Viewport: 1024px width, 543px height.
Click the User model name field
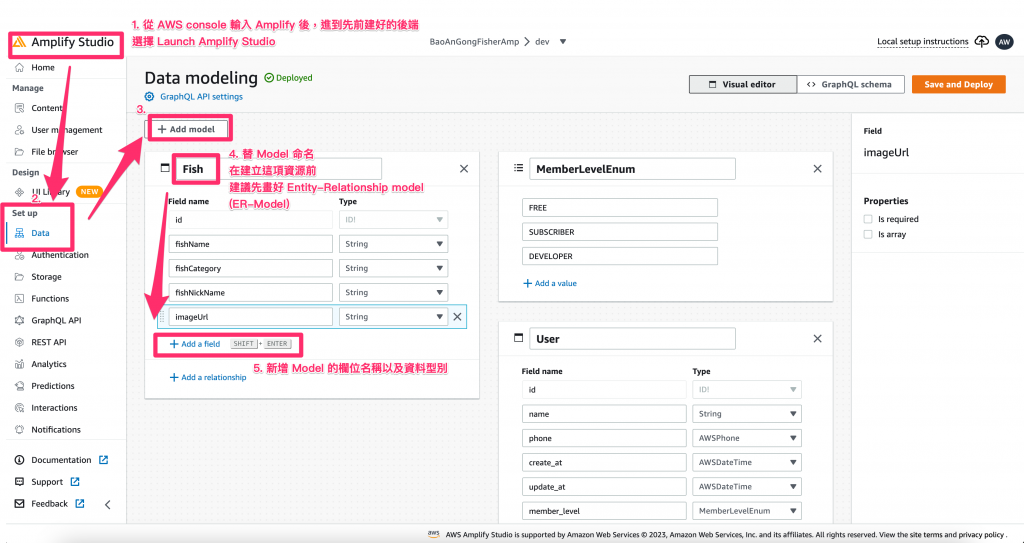pyautogui.click(x=632, y=338)
